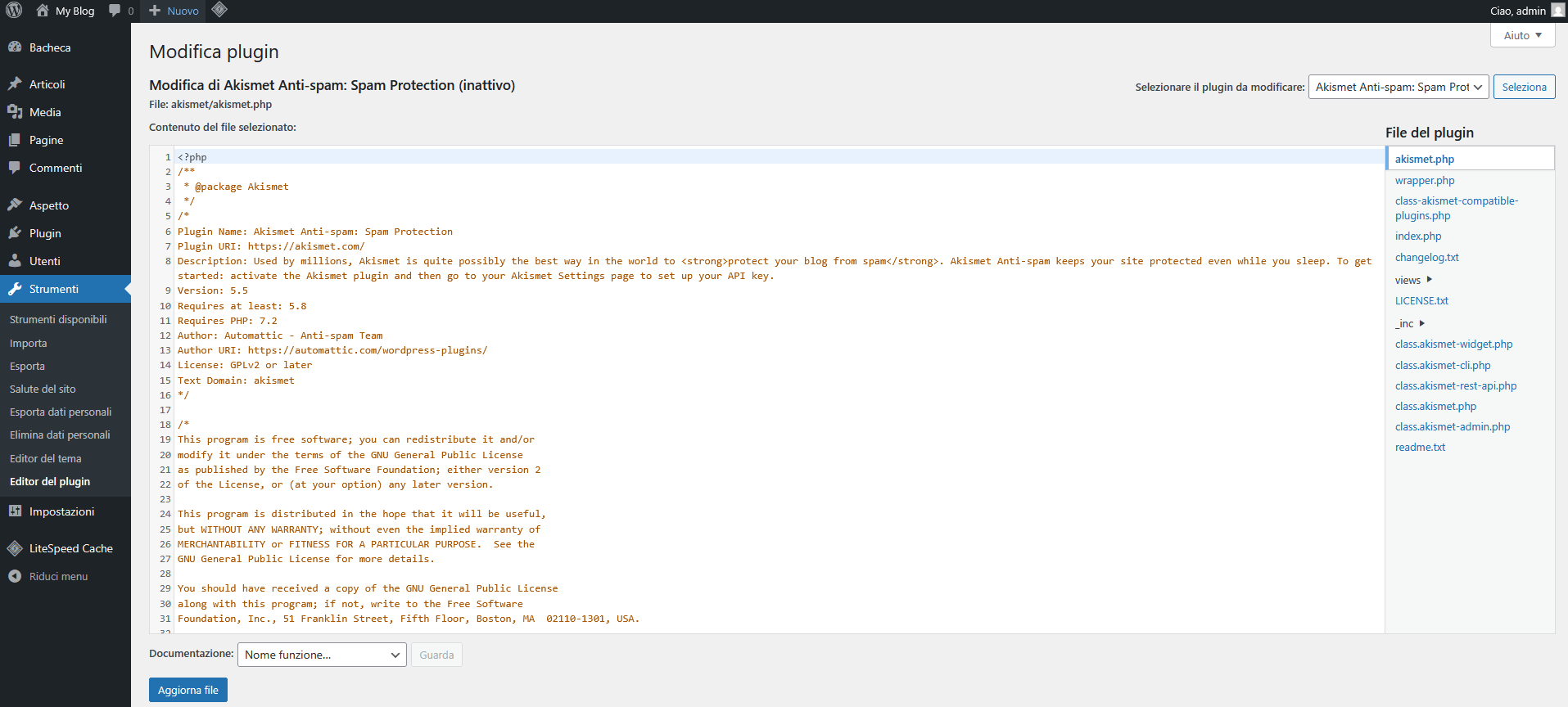The image size is (1568, 707).
Task: Click code line 6 Plugin Name
Action: [315, 232]
